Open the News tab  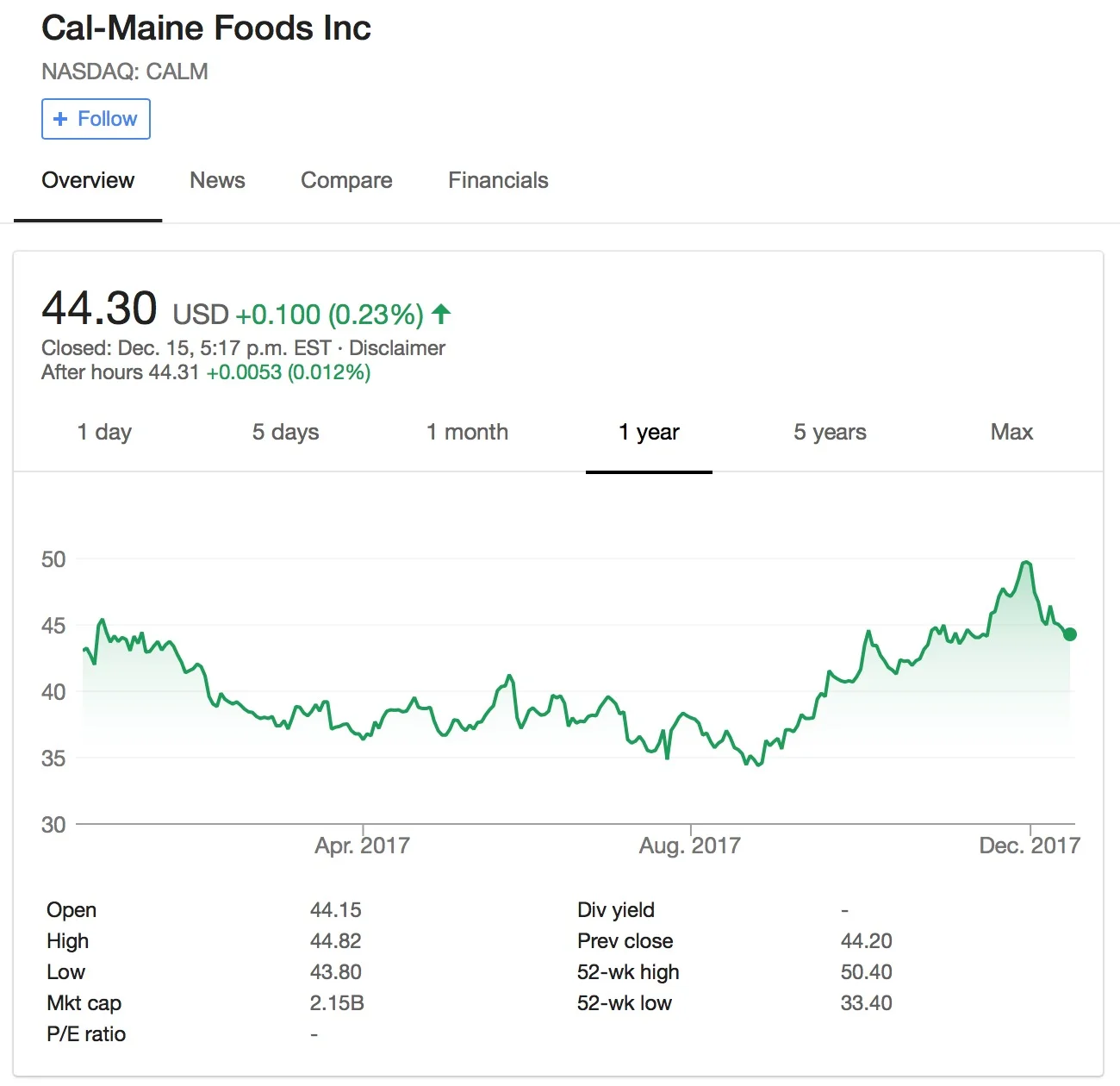tap(217, 180)
